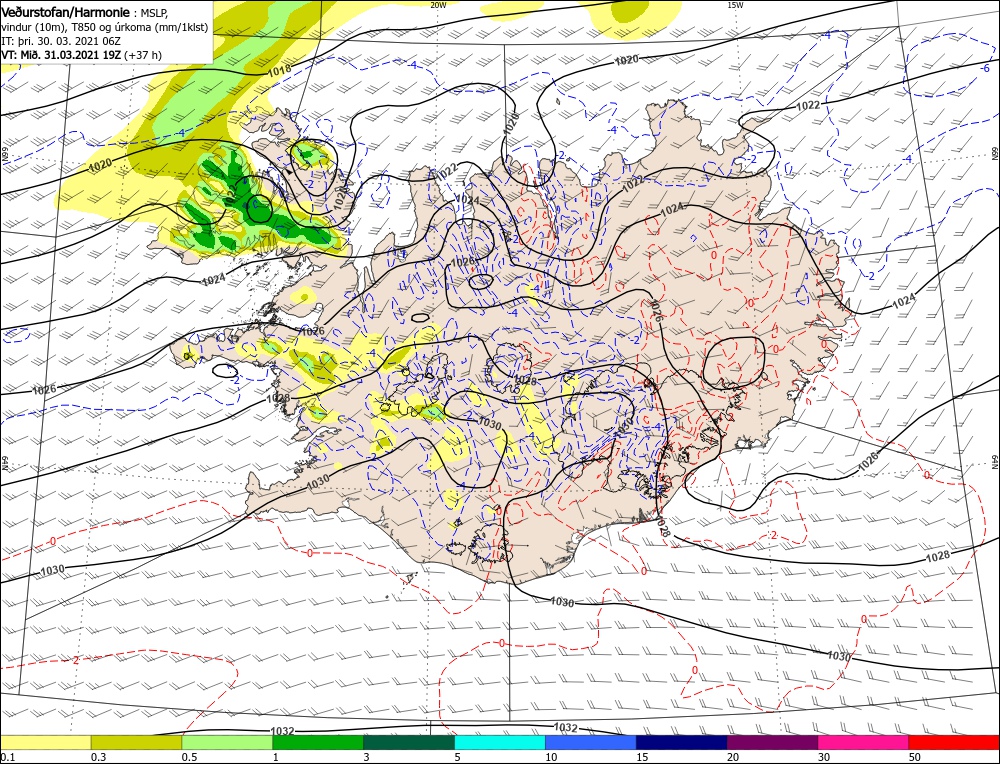Click the olive 0.3 mm legend swatch
This screenshot has width=1000, height=764.
[x=136, y=742]
